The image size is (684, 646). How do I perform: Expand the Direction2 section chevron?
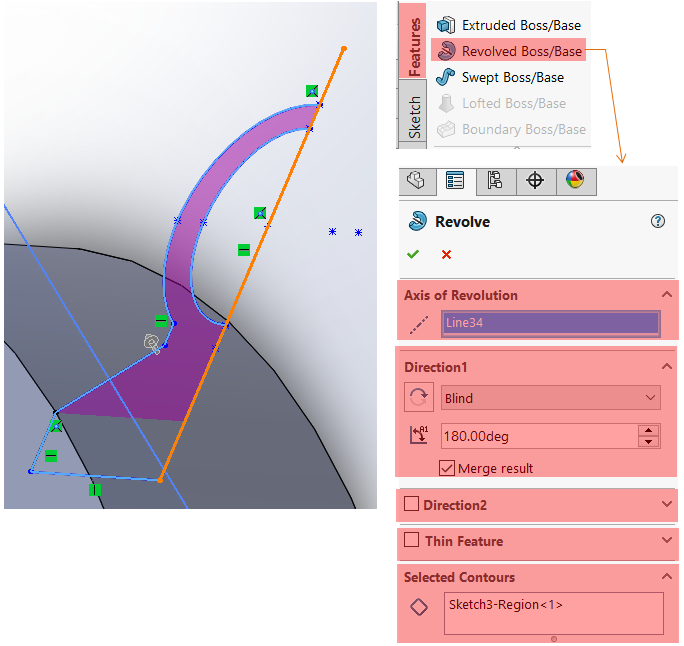click(x=666, y=504)
